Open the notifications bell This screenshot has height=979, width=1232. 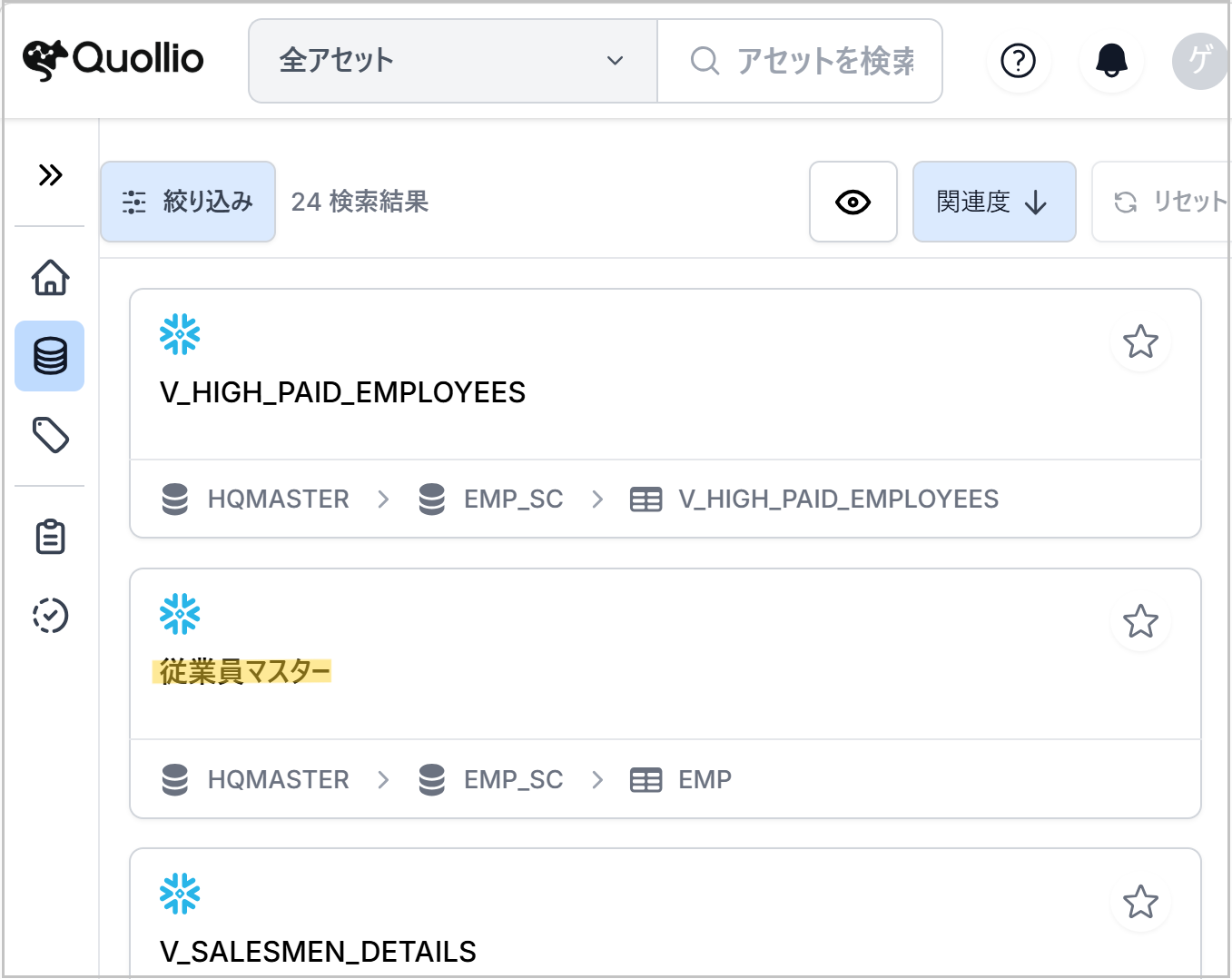click(1111, 61)
